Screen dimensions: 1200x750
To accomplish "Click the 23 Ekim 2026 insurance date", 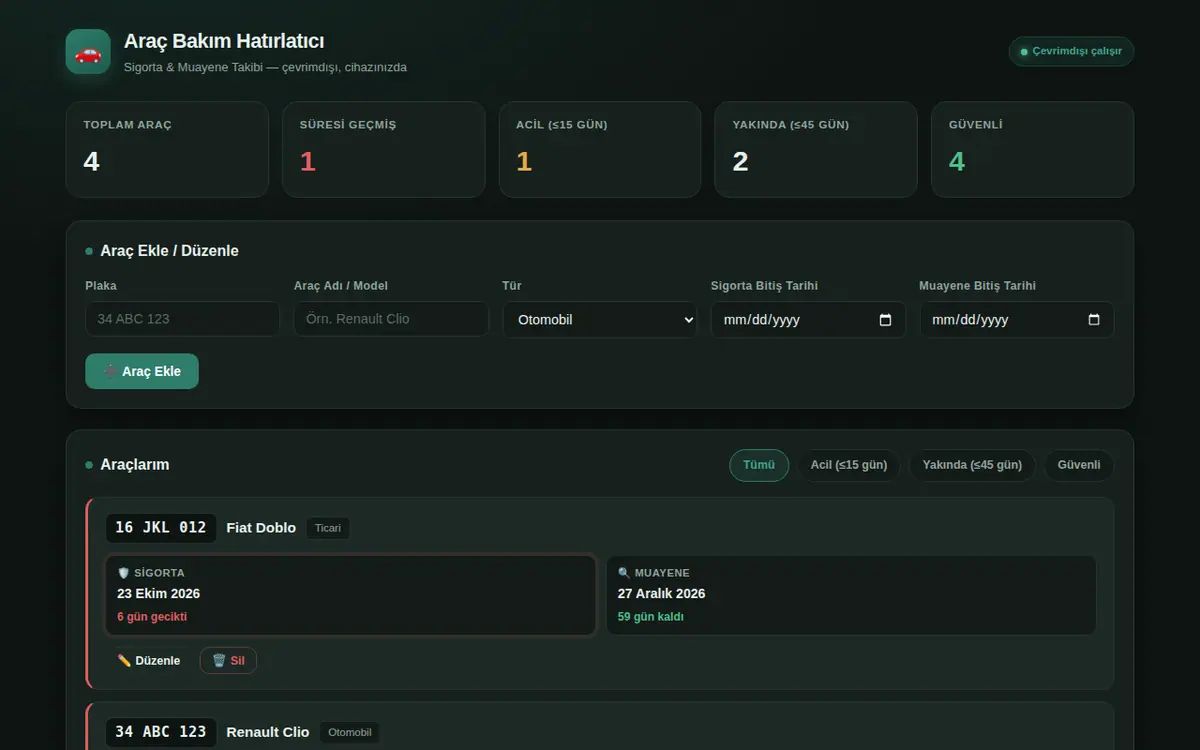I will [x=158, y=594].
